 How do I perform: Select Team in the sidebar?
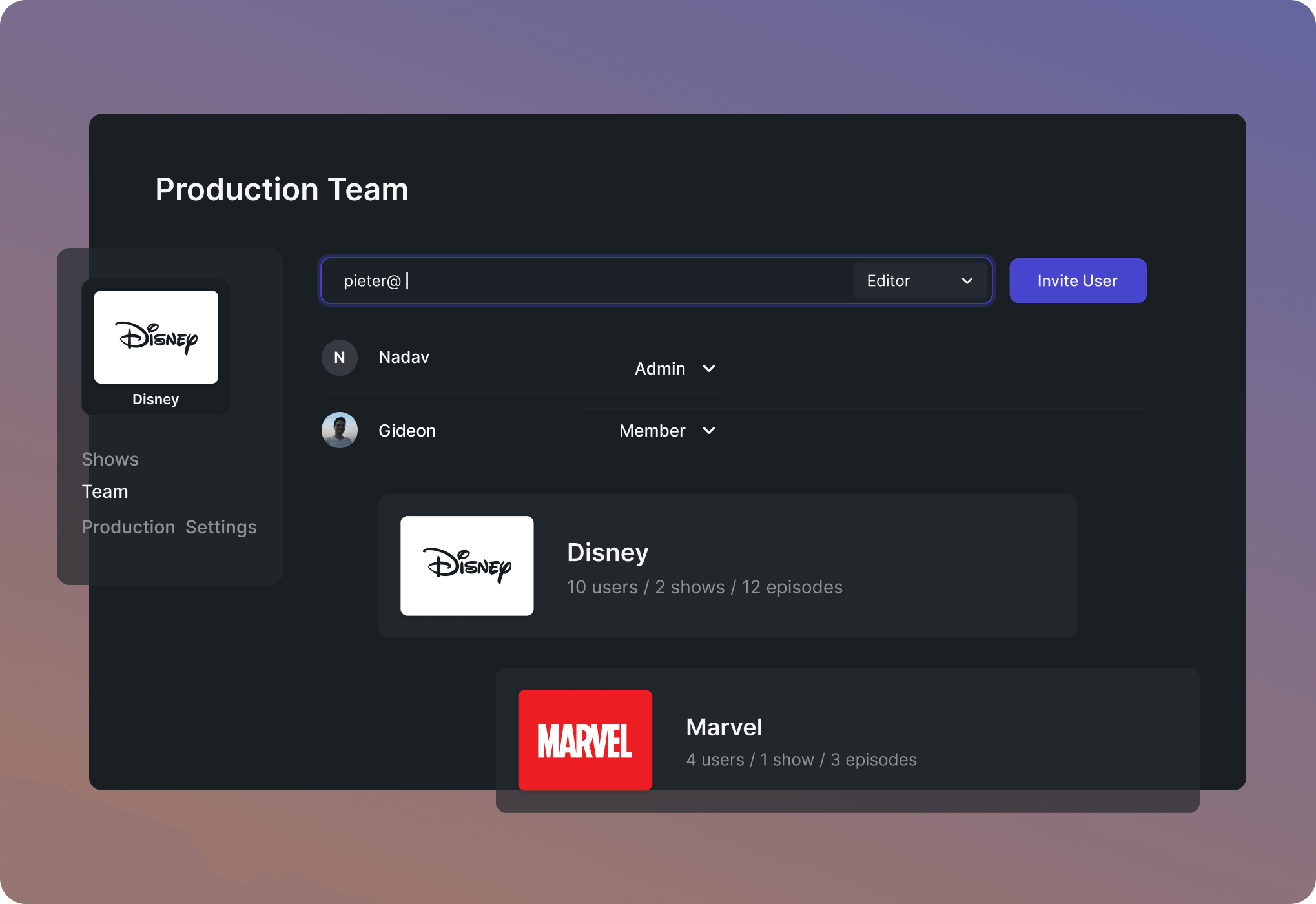105,491
